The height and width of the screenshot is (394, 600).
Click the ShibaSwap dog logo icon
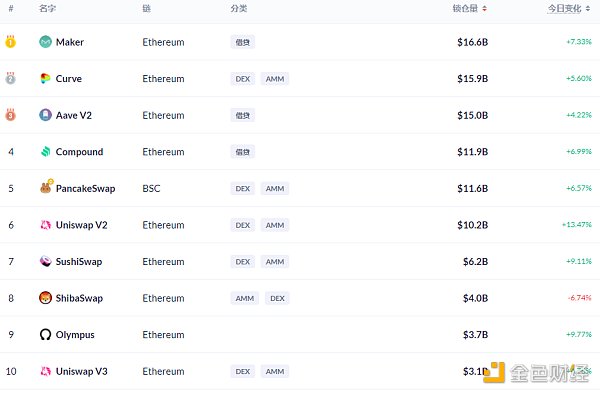(45, 298)
